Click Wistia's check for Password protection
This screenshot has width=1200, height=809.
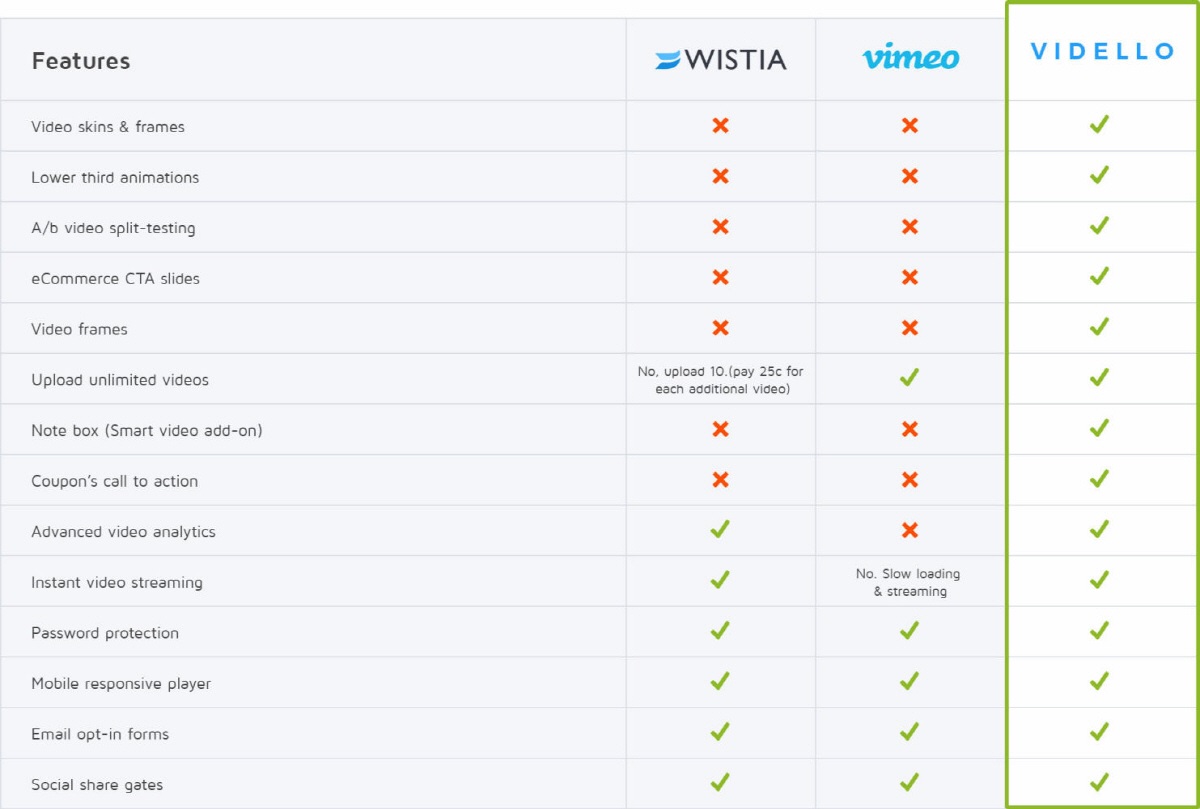720,630
